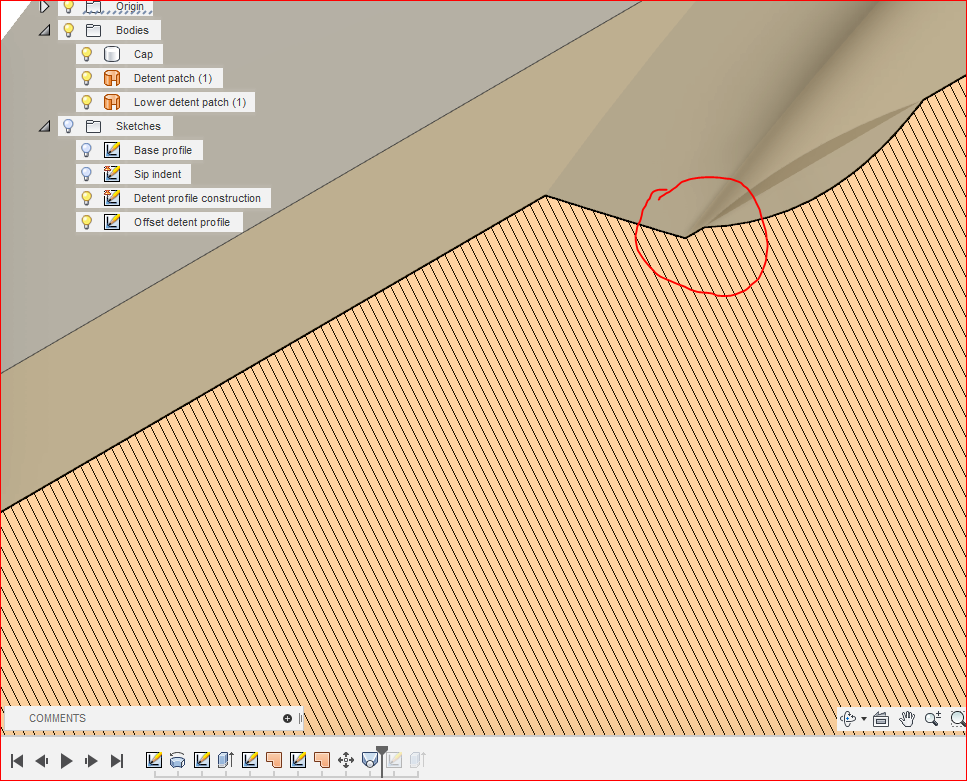Select the active Extrude feature in timeline
The image size is (967, 781).
[226, 759]
